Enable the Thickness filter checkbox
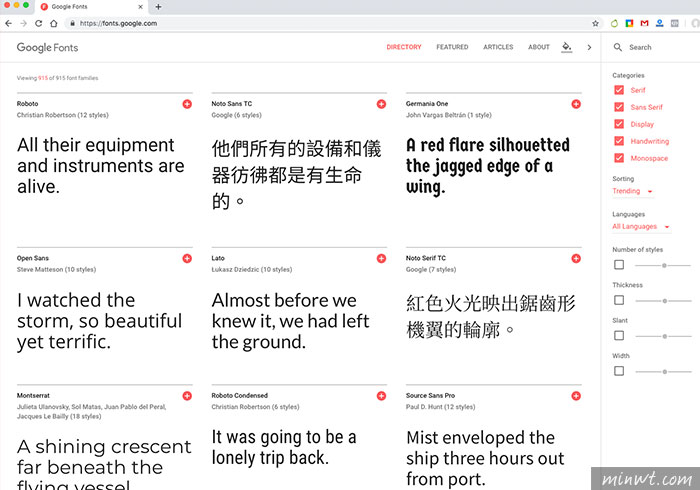 coord(619,300)
